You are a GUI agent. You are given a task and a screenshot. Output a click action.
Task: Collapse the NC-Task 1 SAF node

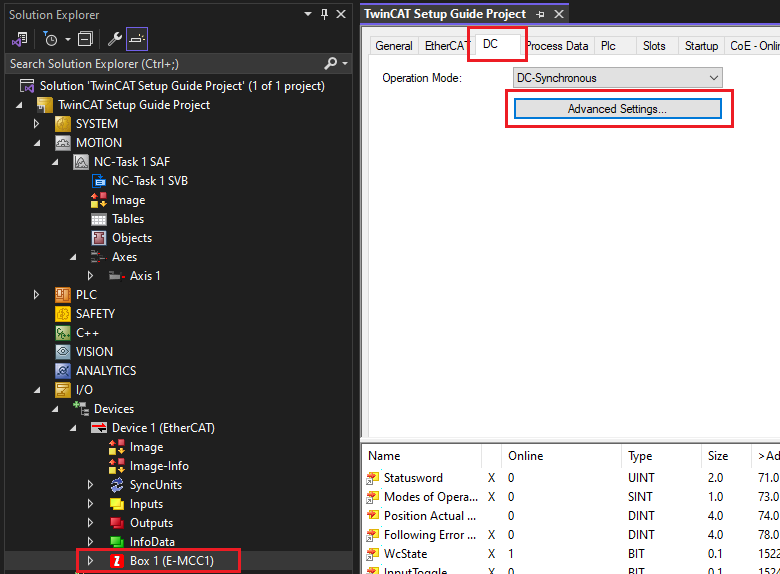(x=55, y=162)
